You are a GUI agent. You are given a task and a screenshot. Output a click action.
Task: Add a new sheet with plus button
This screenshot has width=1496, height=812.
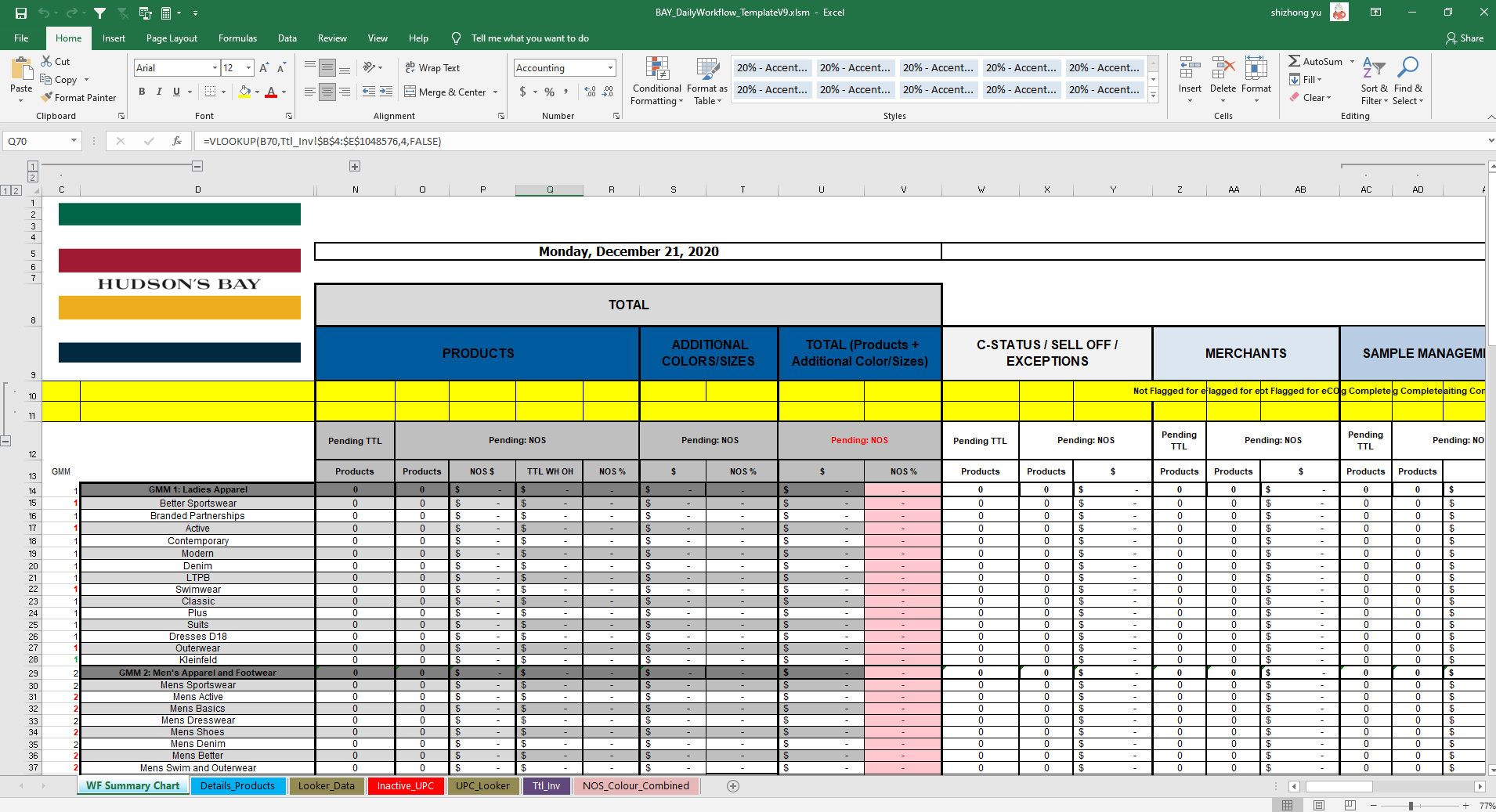[x=733, y=786]
